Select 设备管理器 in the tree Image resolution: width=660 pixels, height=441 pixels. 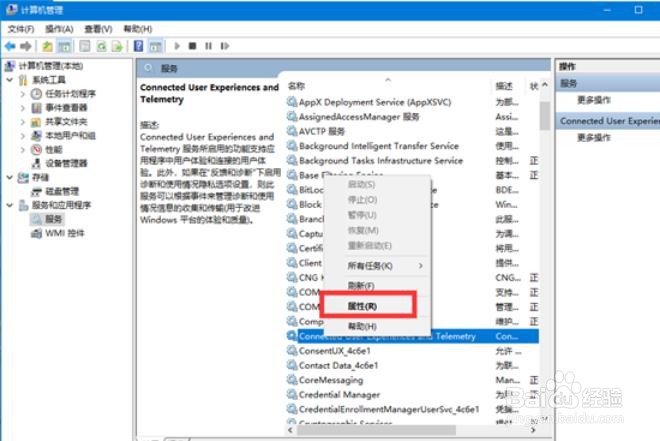66,163
